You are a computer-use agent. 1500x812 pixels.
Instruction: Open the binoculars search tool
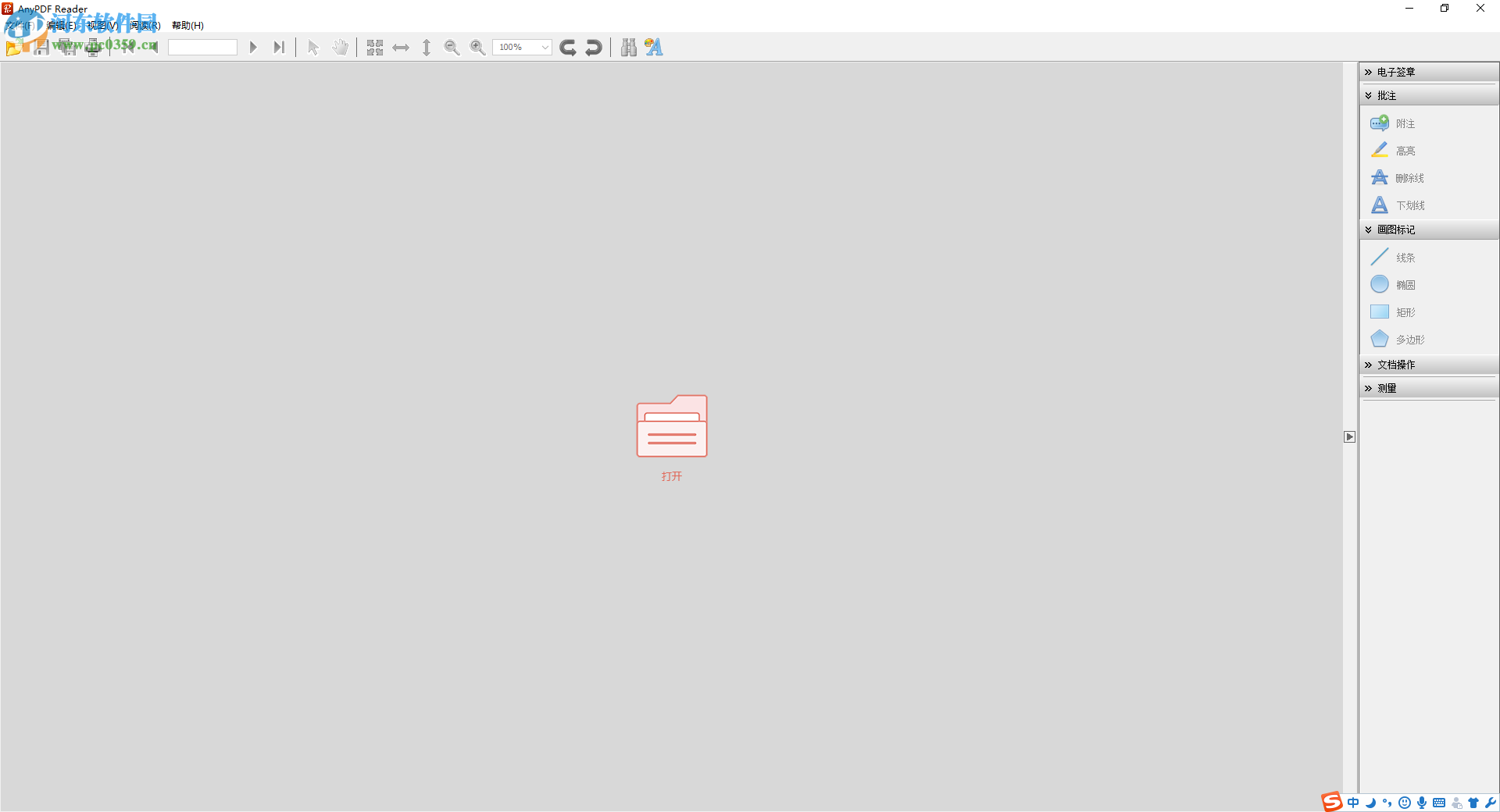(629, 47)
